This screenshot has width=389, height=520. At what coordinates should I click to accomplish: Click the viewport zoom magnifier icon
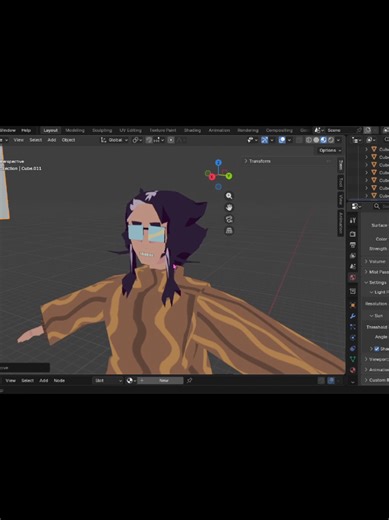tap(229, 196)
